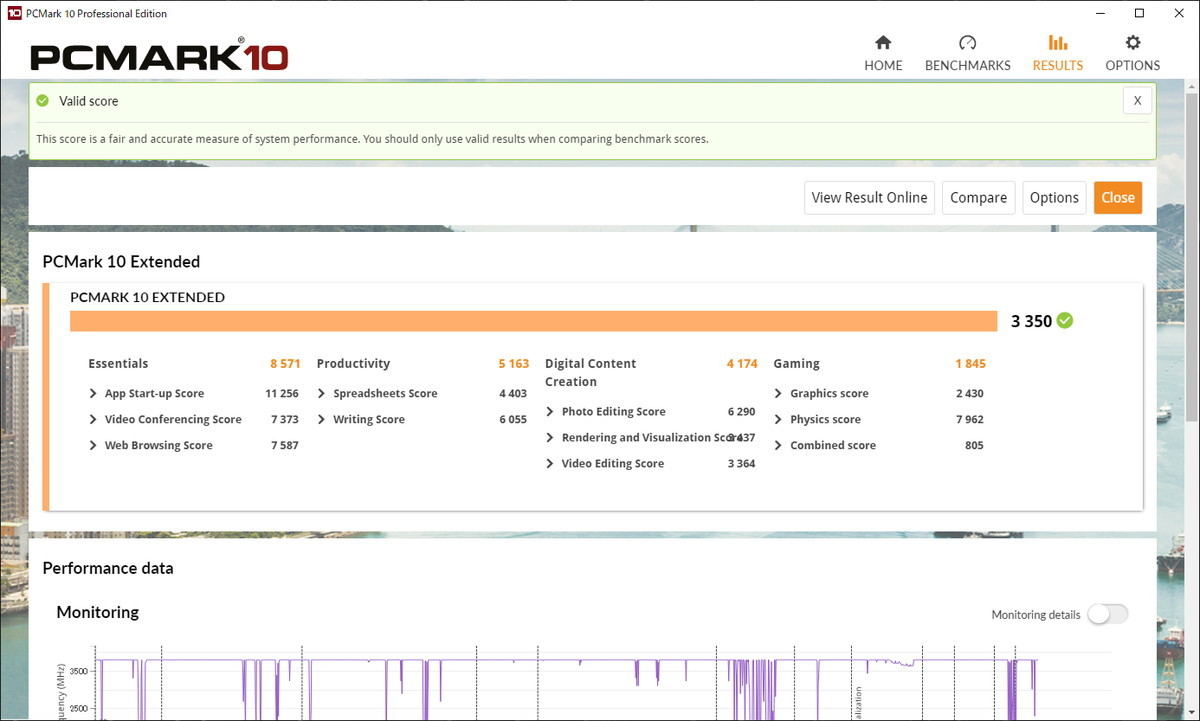Click Video Editing value 3 364

pyautogui.click(x=742, y=464)
